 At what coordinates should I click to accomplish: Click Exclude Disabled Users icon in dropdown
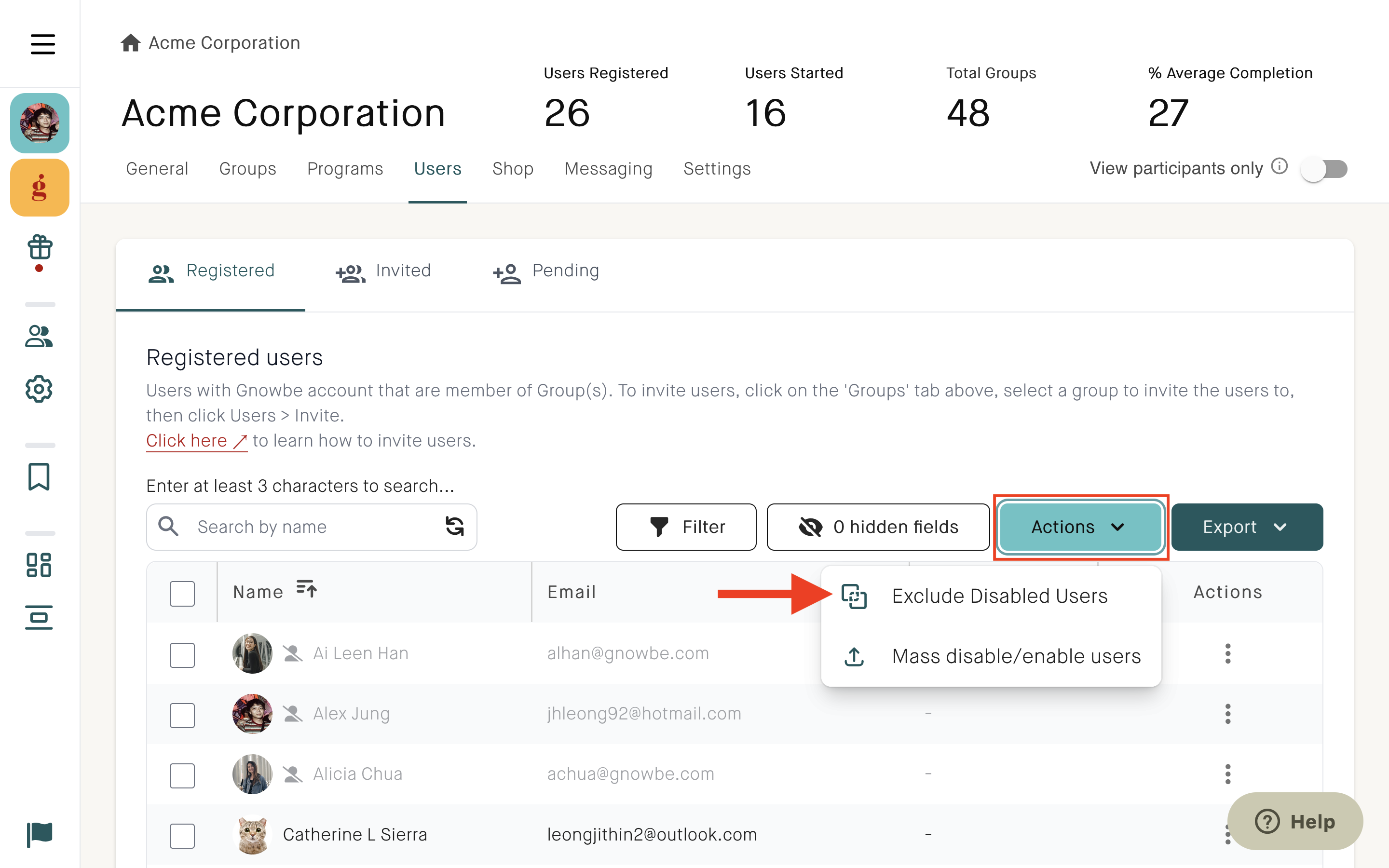(854, 596)
